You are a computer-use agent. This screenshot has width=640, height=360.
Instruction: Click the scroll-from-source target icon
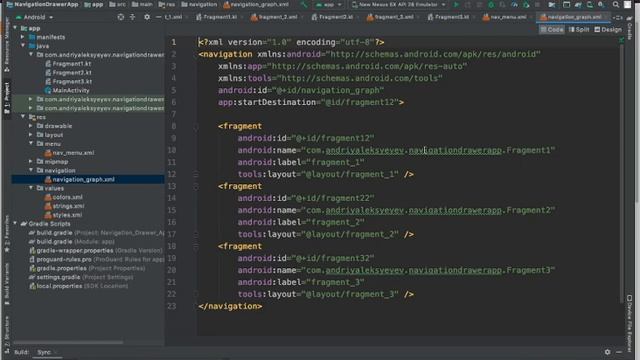pos(121,17)
